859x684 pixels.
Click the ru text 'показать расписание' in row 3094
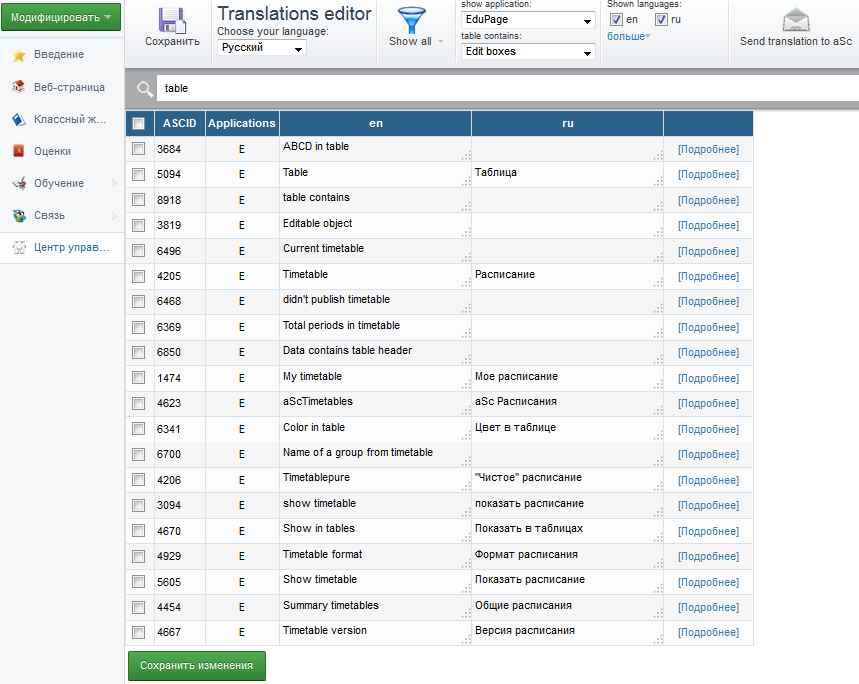(529, 503)
